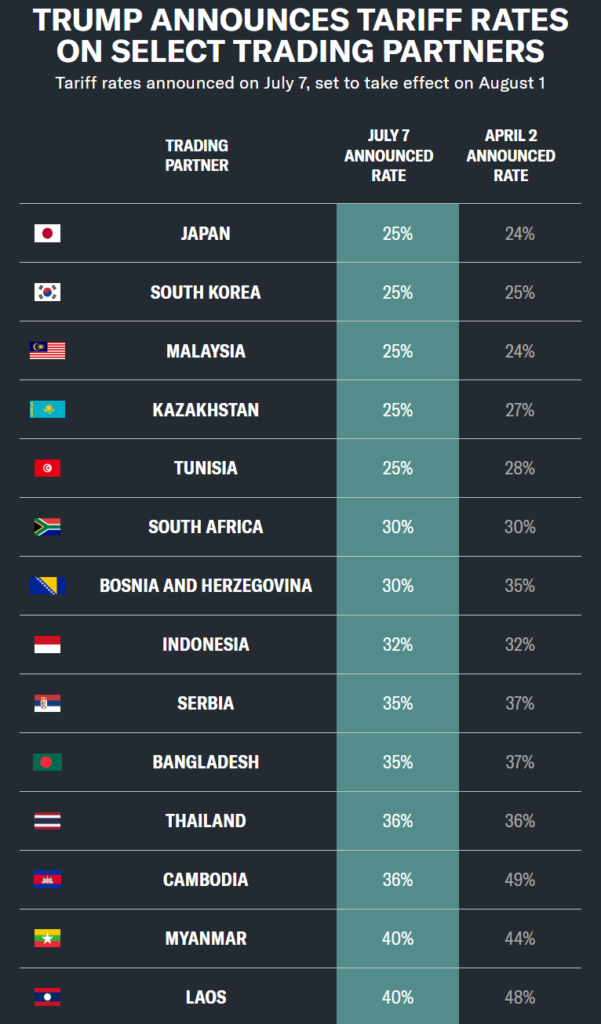The width and height of the screenshot is (601, 1024).
Task: Click the South Africa flag icon
Action: point(47,527)
